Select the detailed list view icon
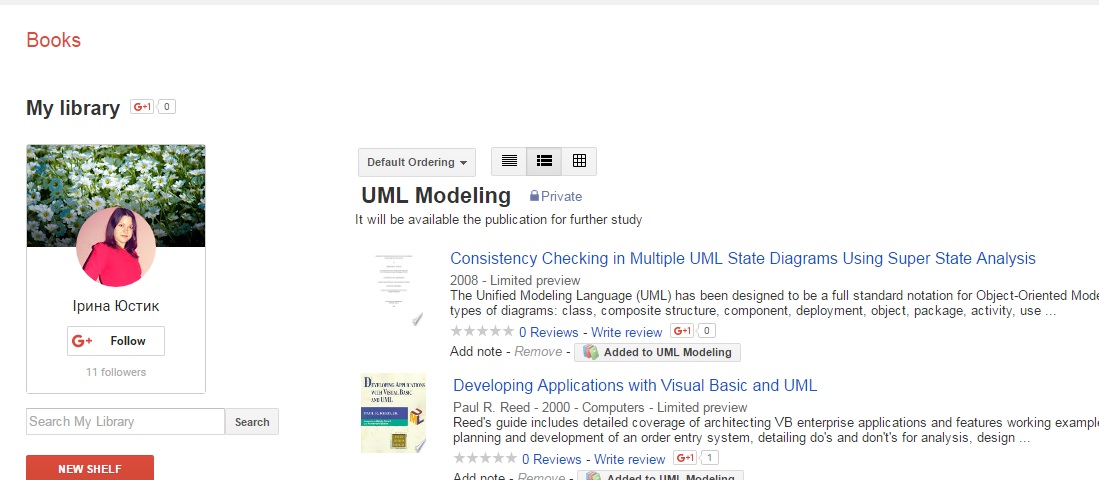The width and height of the screenshot is (1099, 480). (x=544, y=161)
